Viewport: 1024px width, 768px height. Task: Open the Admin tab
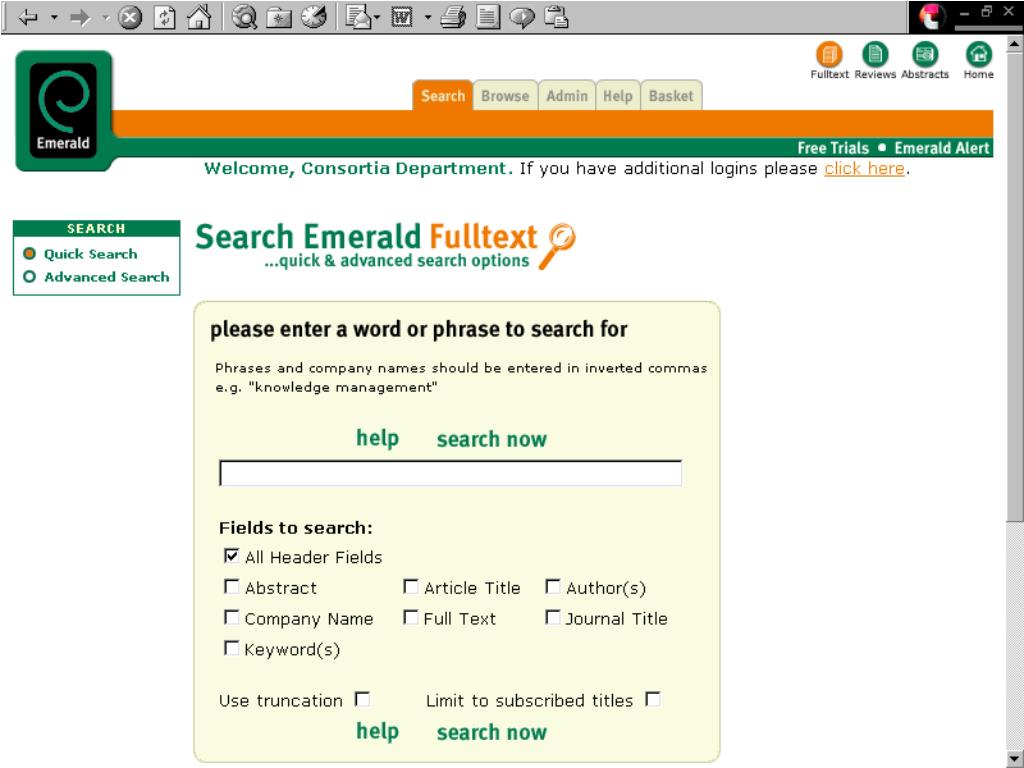click(566, 95)
